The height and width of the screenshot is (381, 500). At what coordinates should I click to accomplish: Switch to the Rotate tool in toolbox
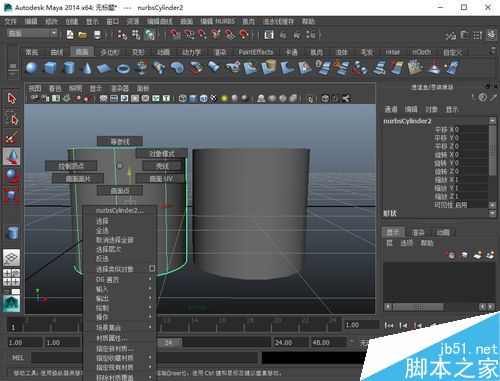point(12,176)
